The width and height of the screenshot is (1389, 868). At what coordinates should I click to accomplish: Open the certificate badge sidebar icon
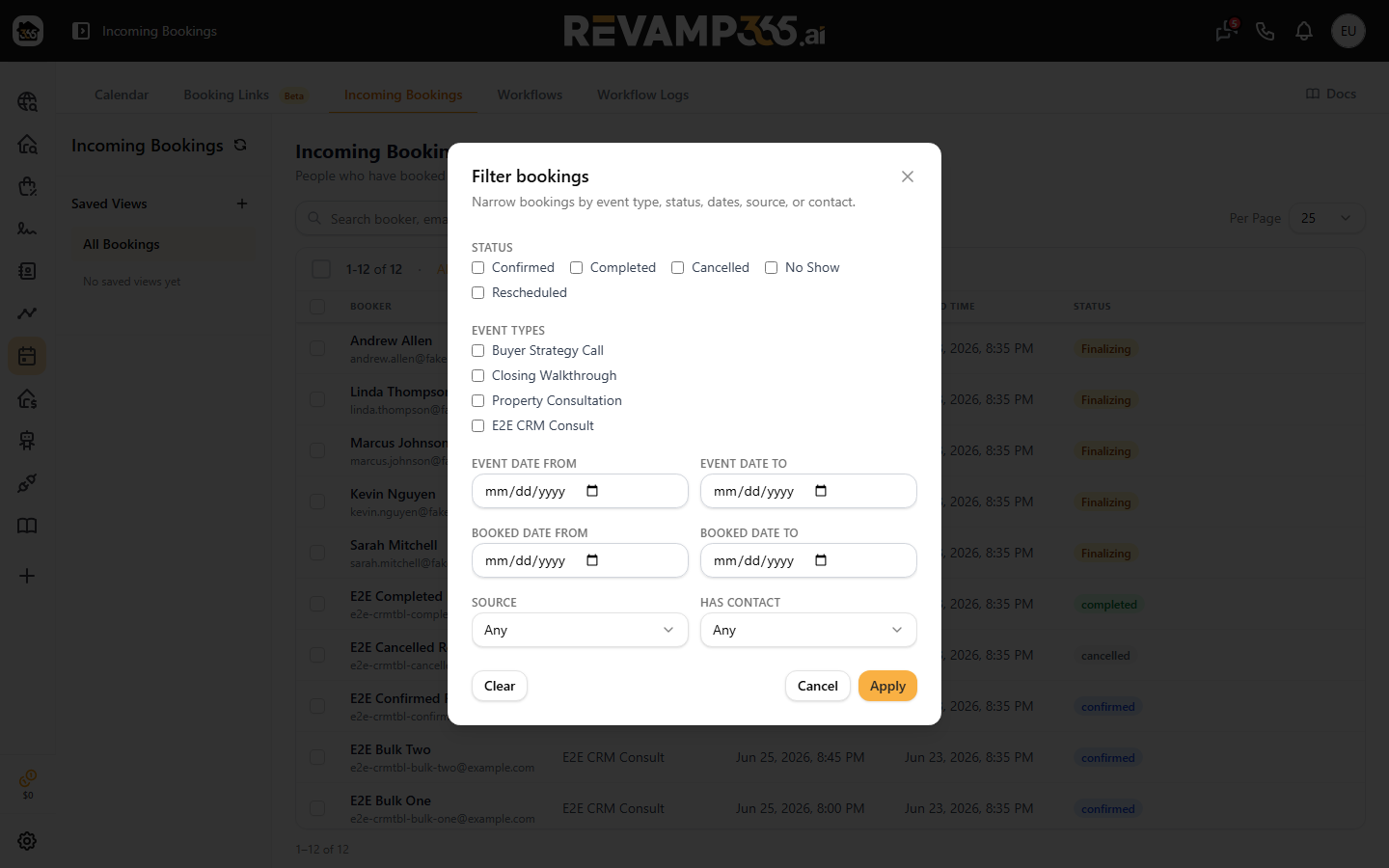point(27,441)
